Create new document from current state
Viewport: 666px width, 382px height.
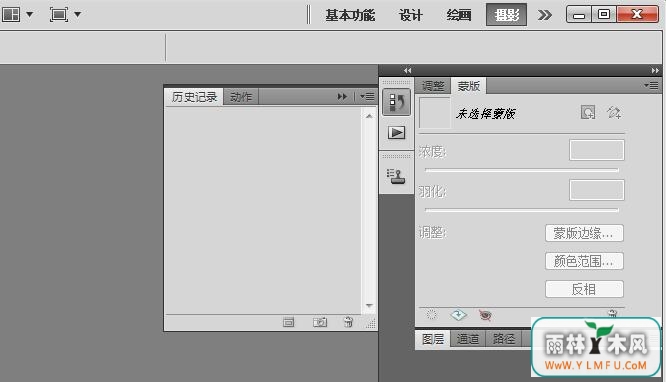tap(288, 323)
